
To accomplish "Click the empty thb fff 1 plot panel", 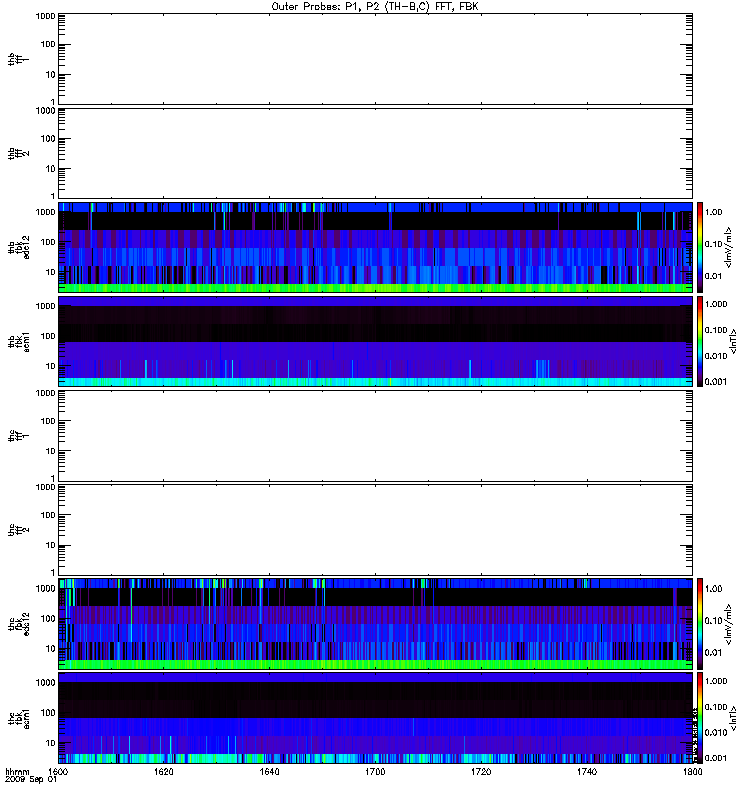I will [375, 59].
